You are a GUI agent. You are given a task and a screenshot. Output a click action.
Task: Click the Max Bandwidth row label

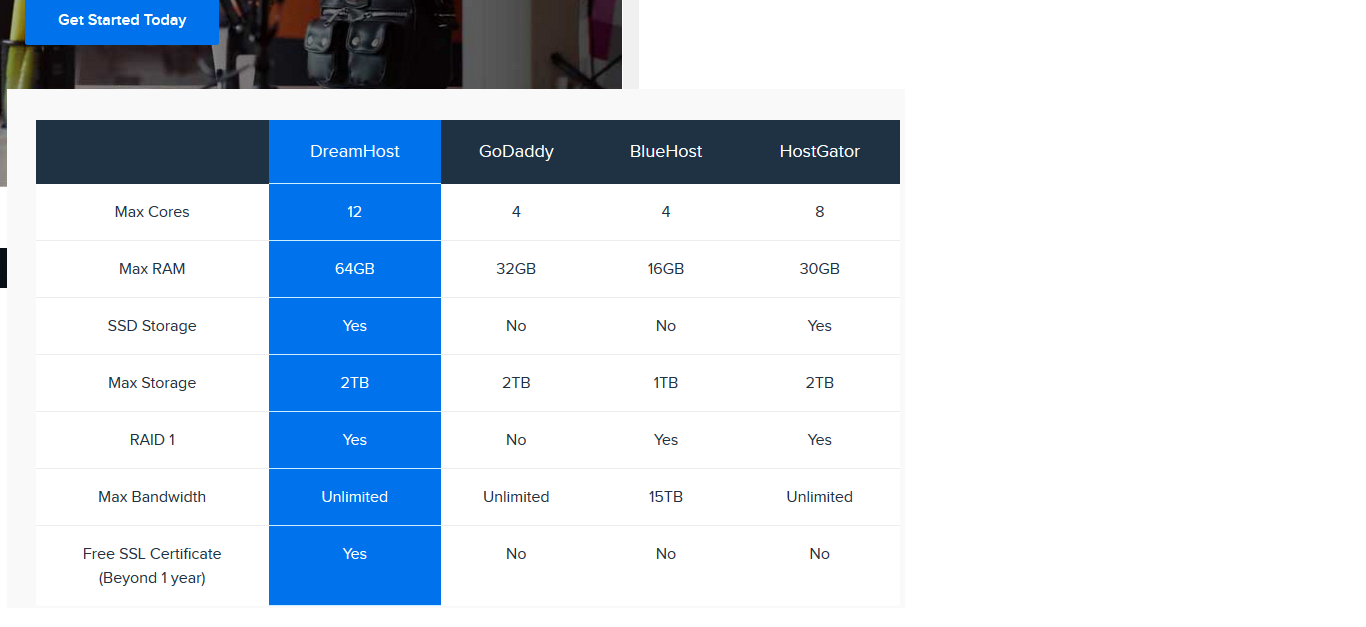pos(152,497)
